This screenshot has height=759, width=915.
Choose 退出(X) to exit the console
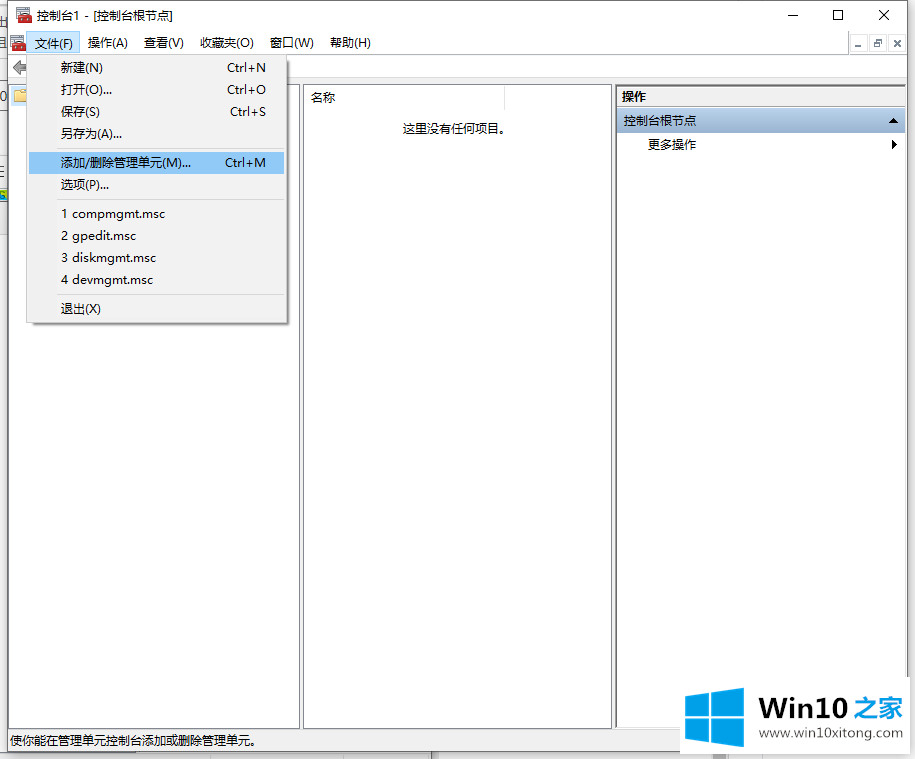tap(156, 309)
